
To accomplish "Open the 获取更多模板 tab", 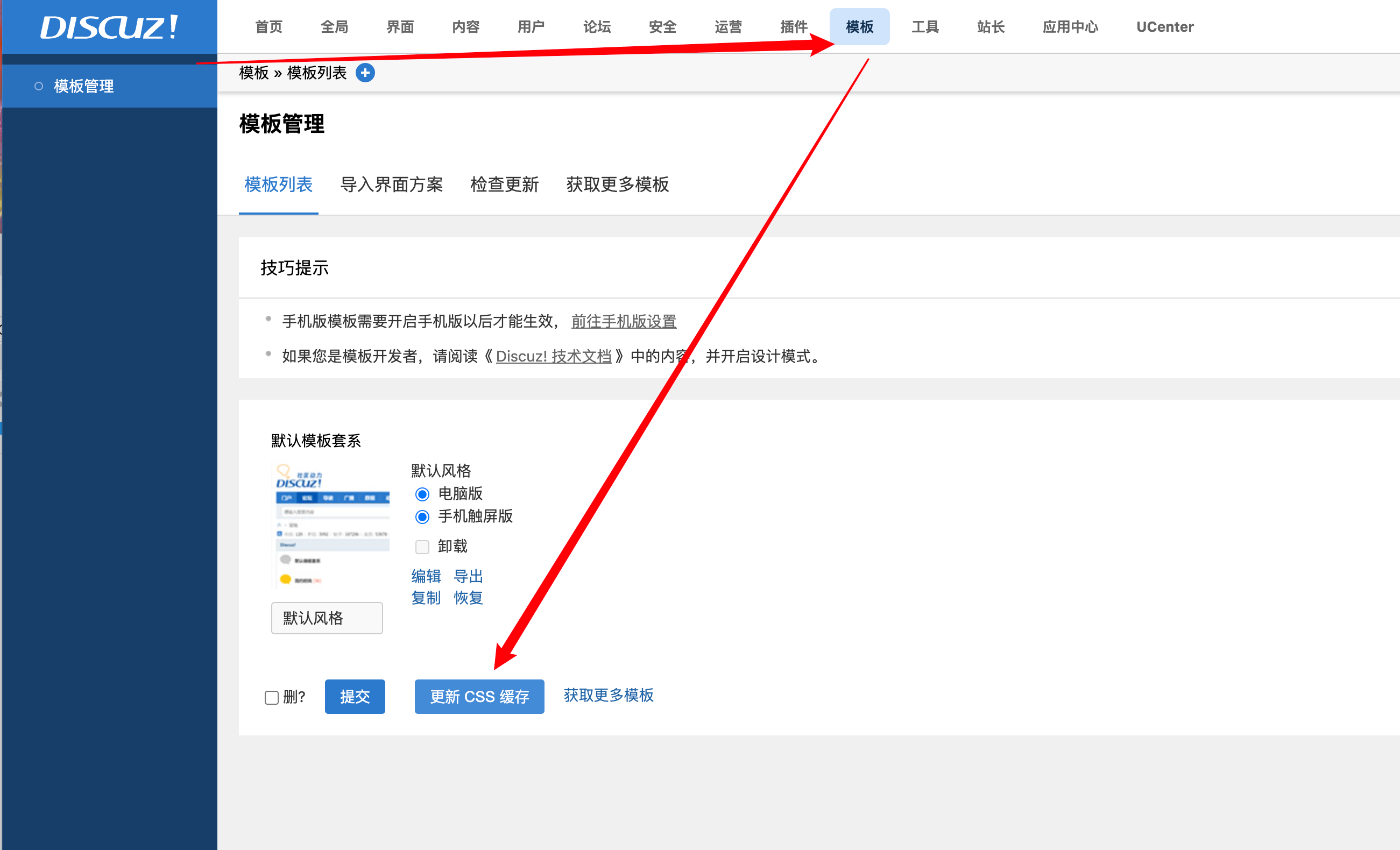I will point(617,185).
